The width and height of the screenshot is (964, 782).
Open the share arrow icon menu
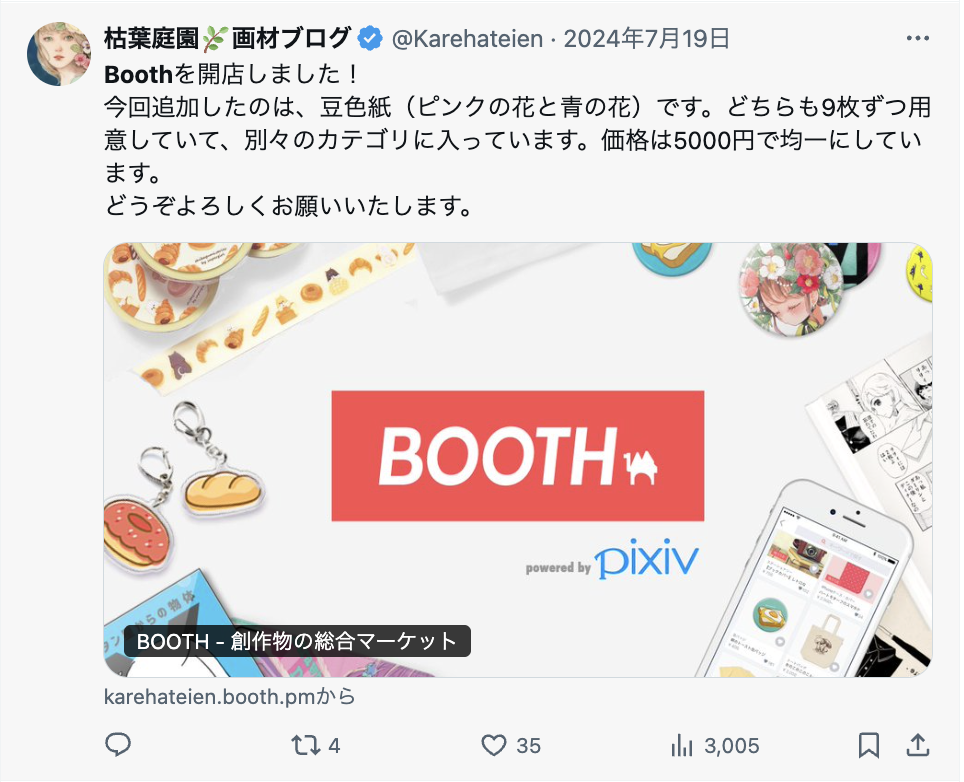click(x=917, y=744)
